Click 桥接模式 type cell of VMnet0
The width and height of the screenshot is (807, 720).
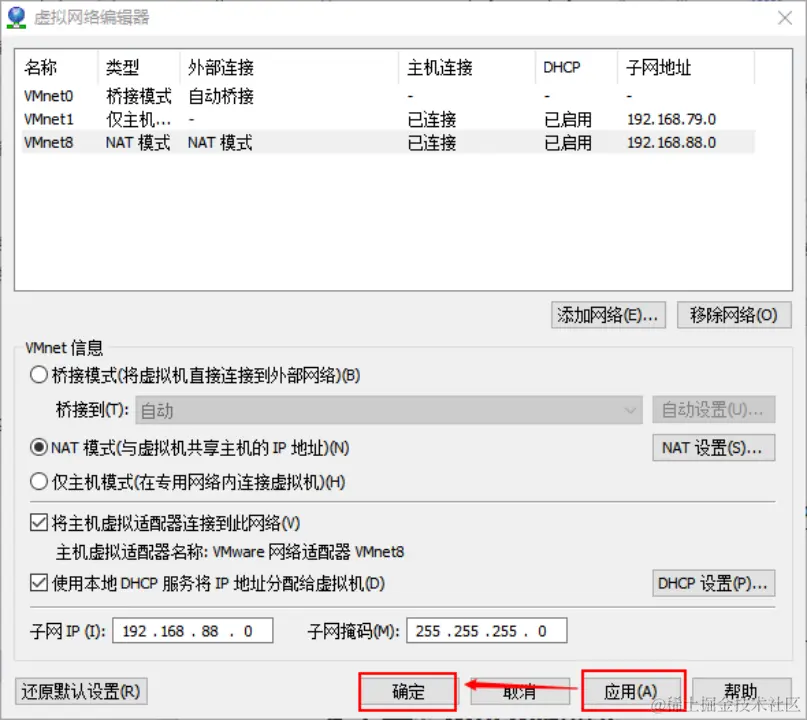(x=139, y=96)
